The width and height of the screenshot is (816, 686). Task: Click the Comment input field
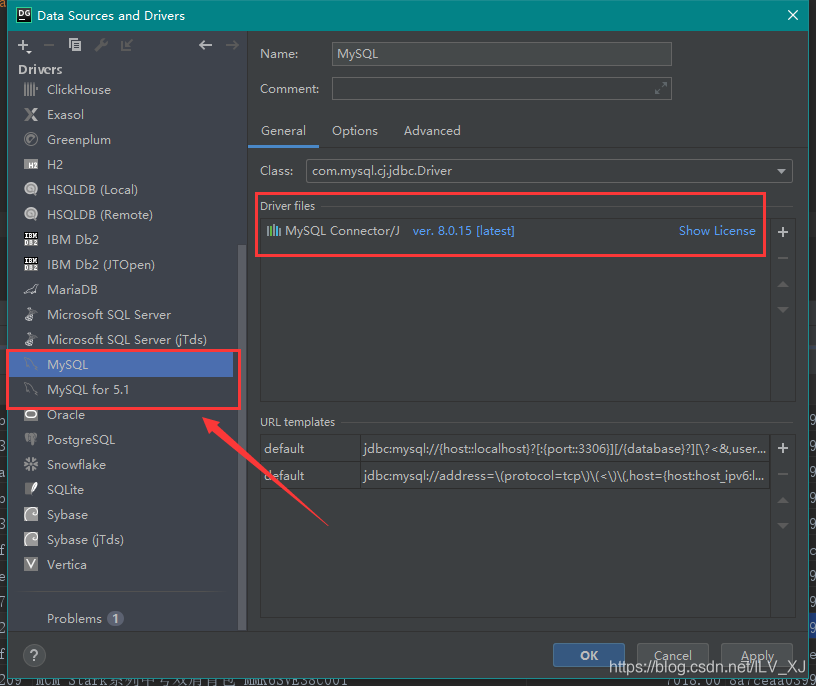pos(501,88)
